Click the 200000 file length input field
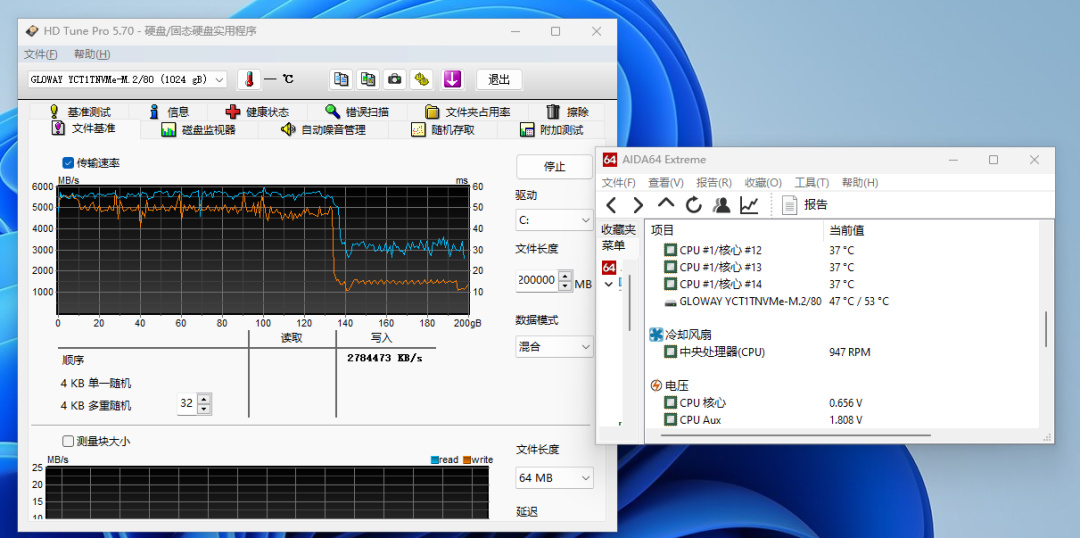Viewport: 1080px width, 538px height. 537,281
